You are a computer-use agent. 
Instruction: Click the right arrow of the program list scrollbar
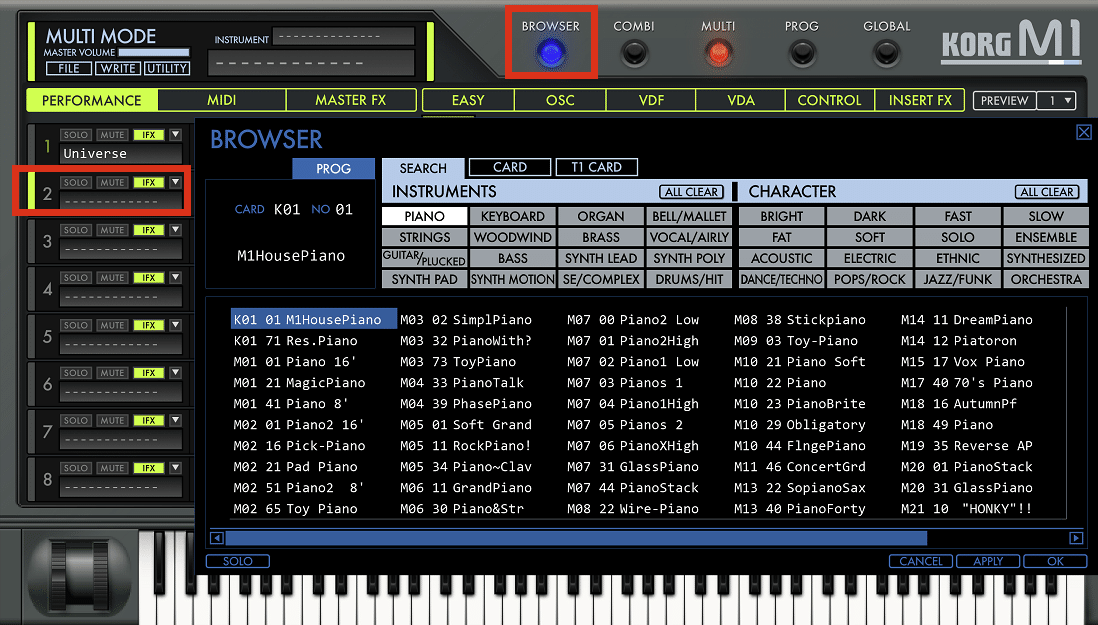coord(1076,538)
